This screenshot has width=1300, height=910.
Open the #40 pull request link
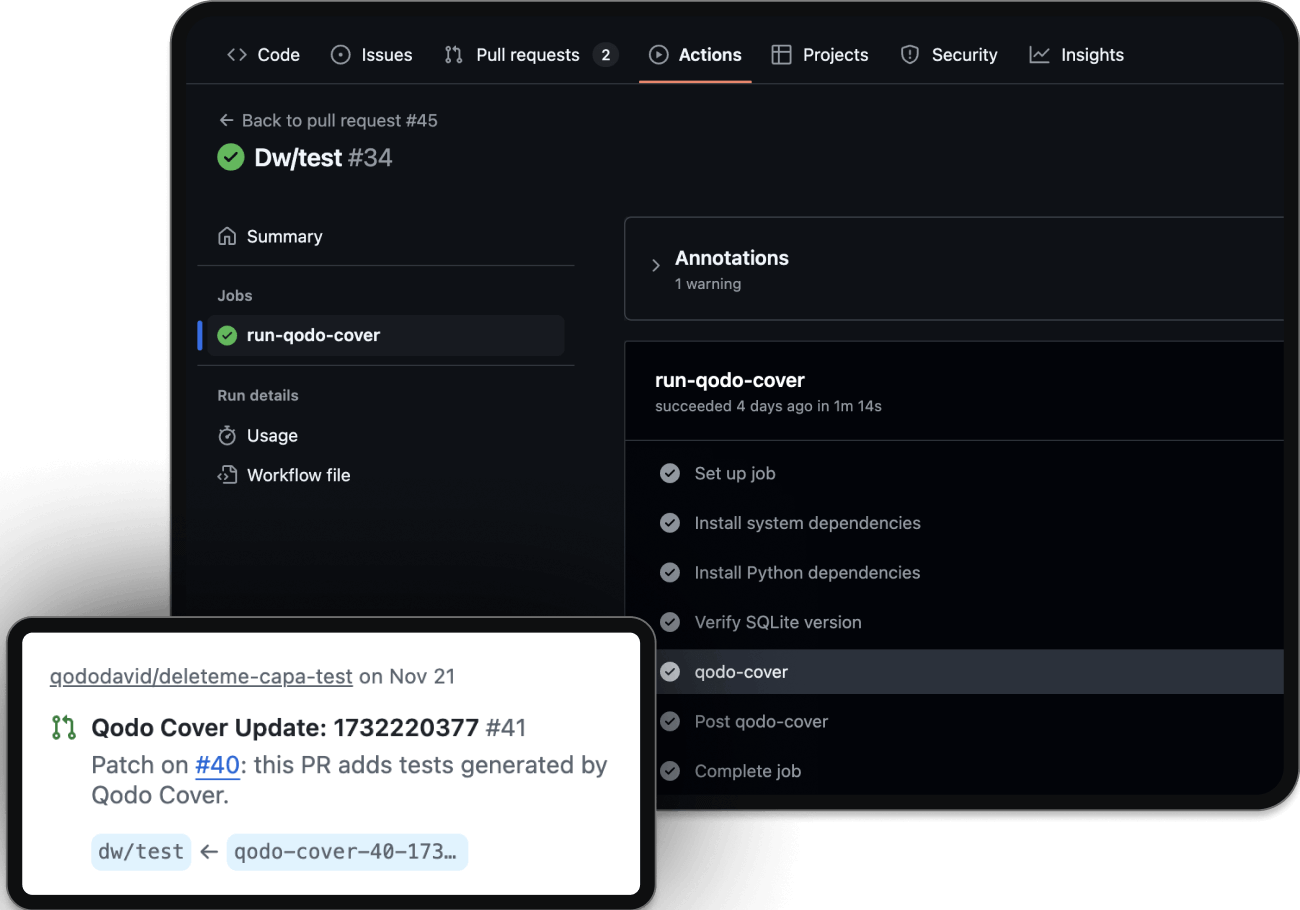(217, 766)
